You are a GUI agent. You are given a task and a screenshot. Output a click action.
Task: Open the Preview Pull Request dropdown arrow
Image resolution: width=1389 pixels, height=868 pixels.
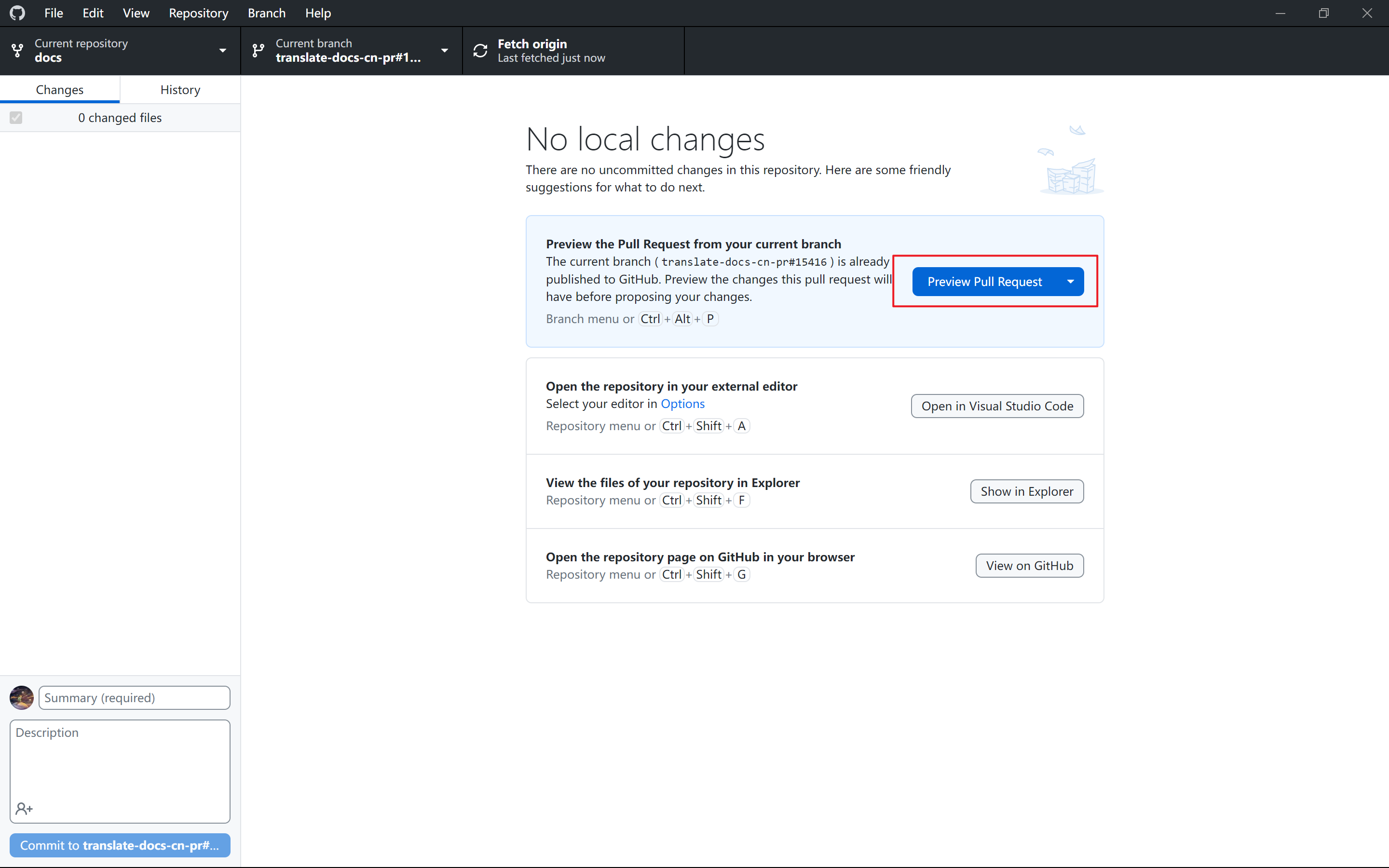(1071, 281)
